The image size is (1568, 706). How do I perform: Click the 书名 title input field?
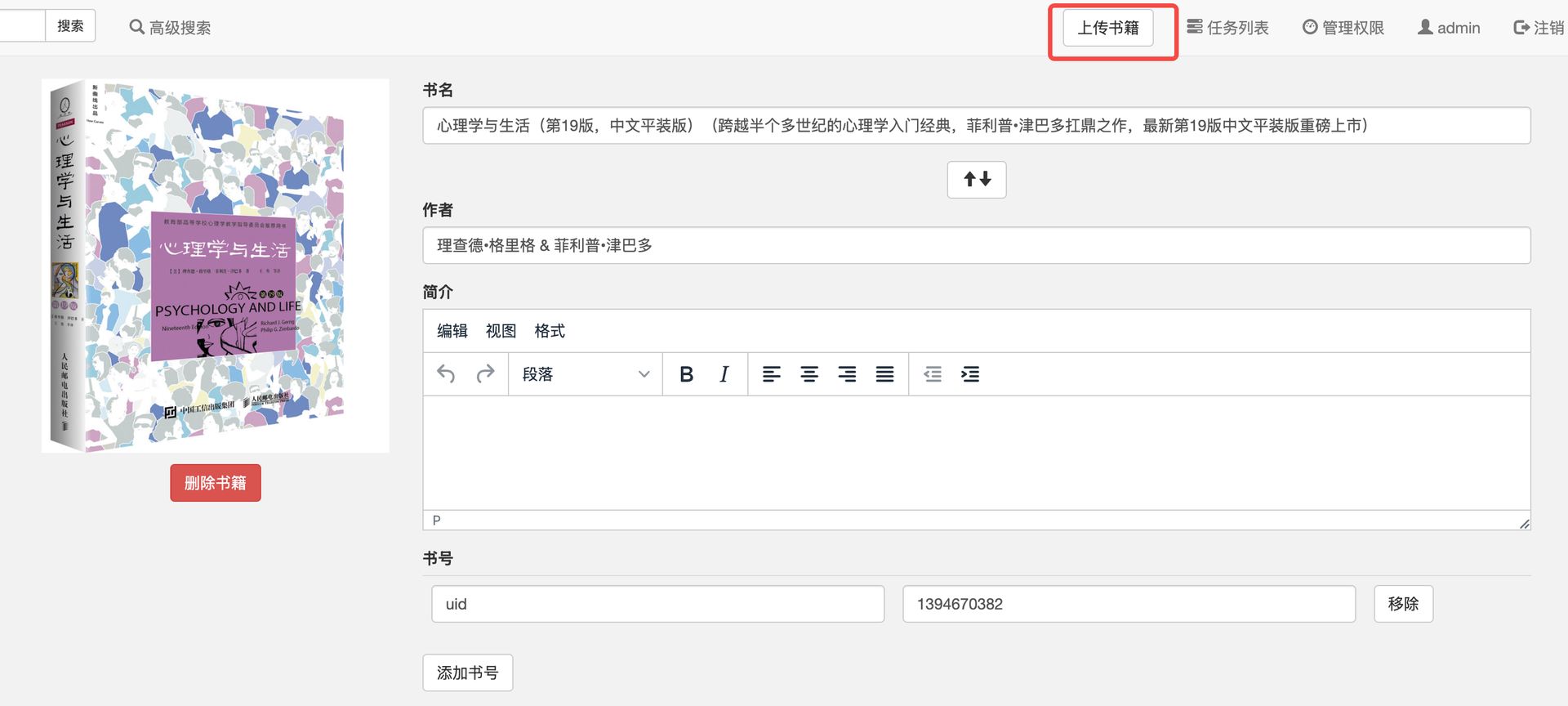click(977, 126)
